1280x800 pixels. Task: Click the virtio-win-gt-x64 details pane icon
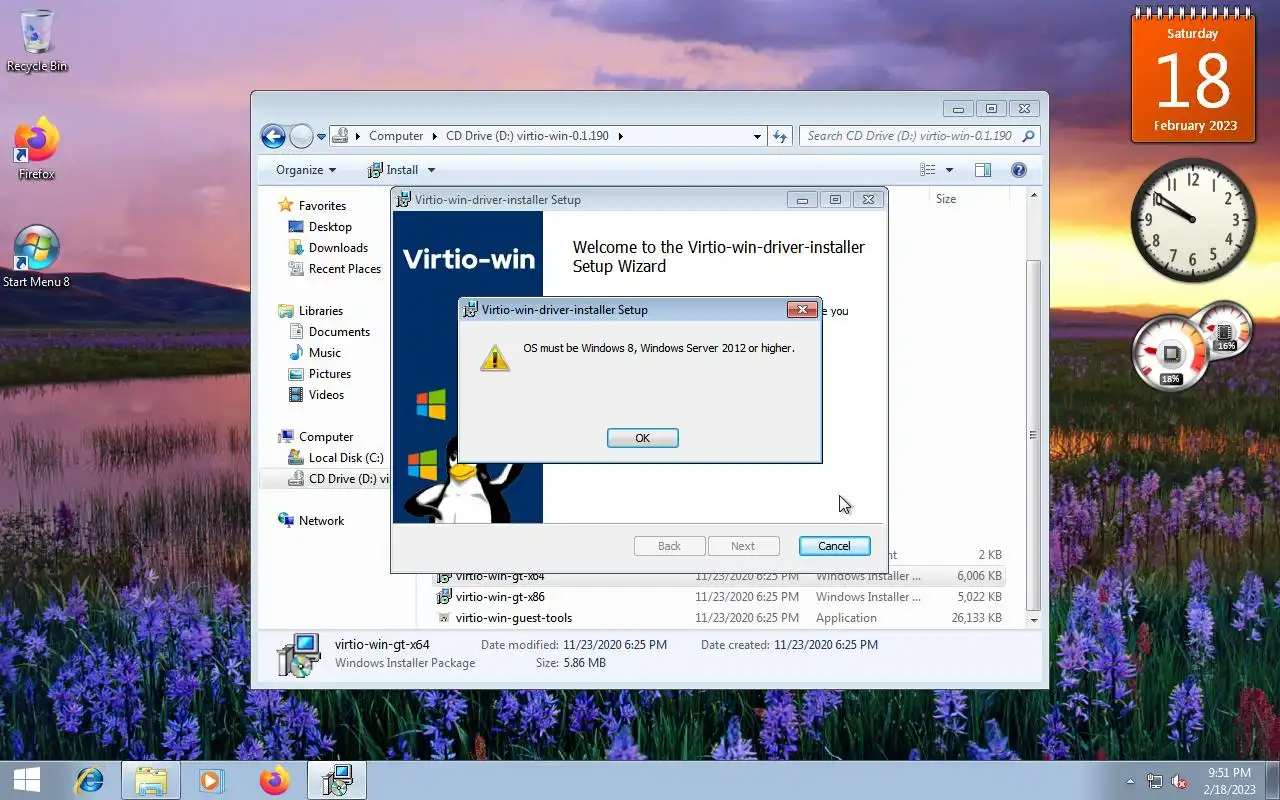coord(298,655)
